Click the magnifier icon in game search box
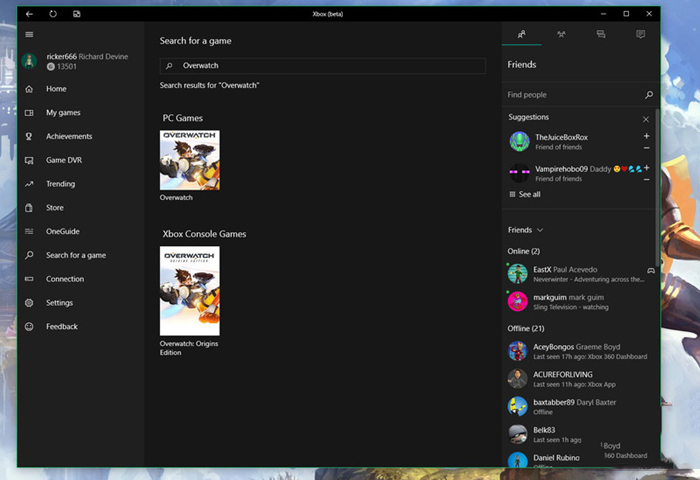 (x=169, y=66)
